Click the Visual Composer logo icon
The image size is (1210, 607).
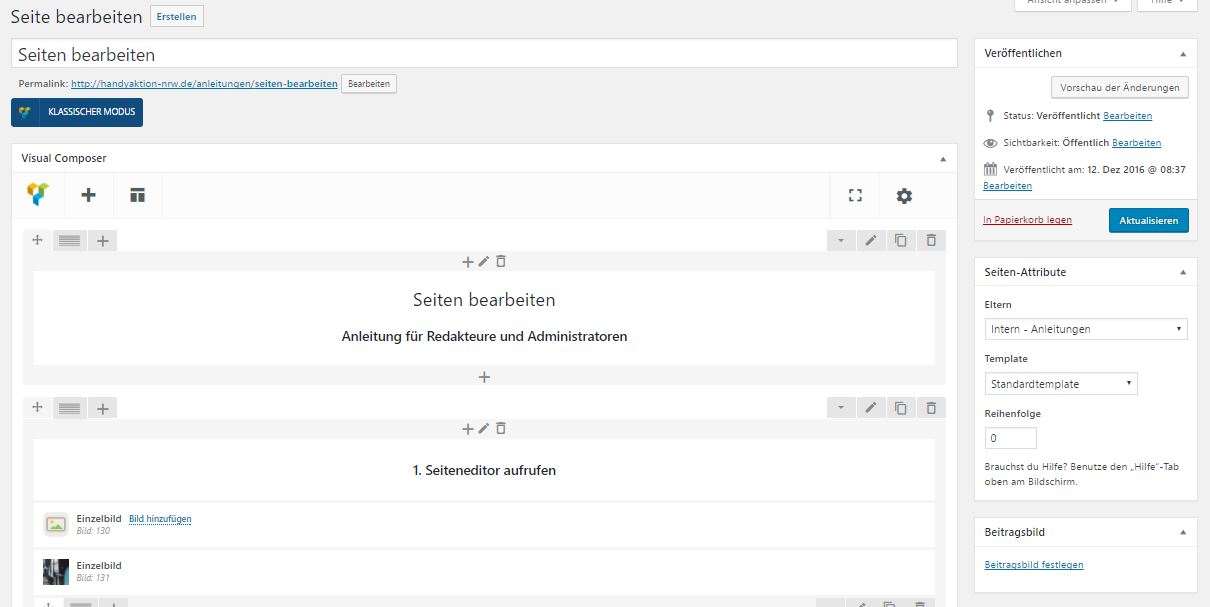38,195
